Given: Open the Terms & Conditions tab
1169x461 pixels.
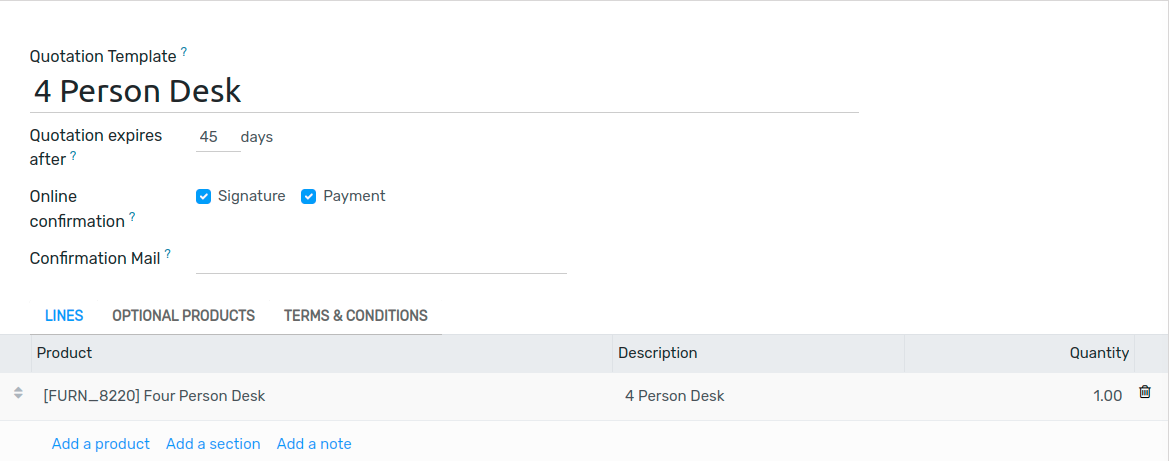Looking at the screenshot, I should (355, 316).
